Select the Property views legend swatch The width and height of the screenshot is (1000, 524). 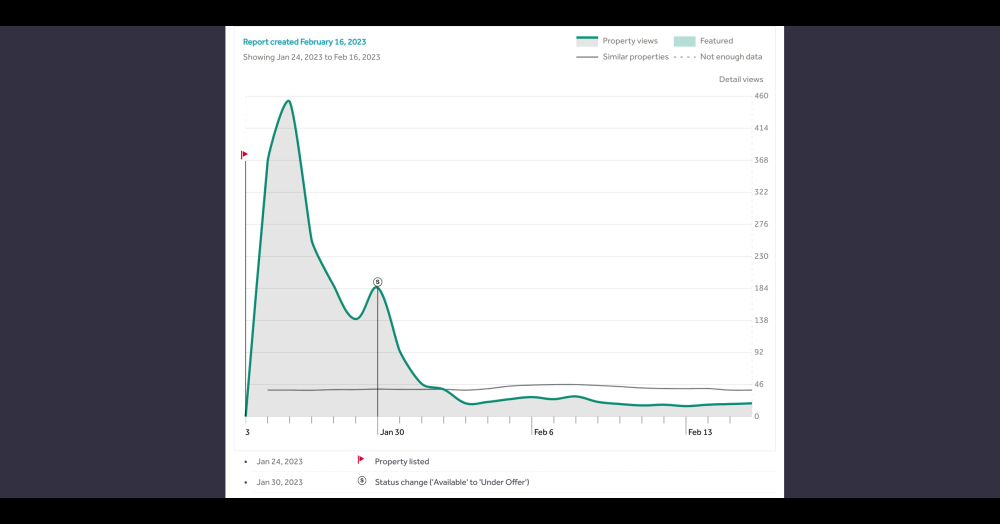[586, 41]
